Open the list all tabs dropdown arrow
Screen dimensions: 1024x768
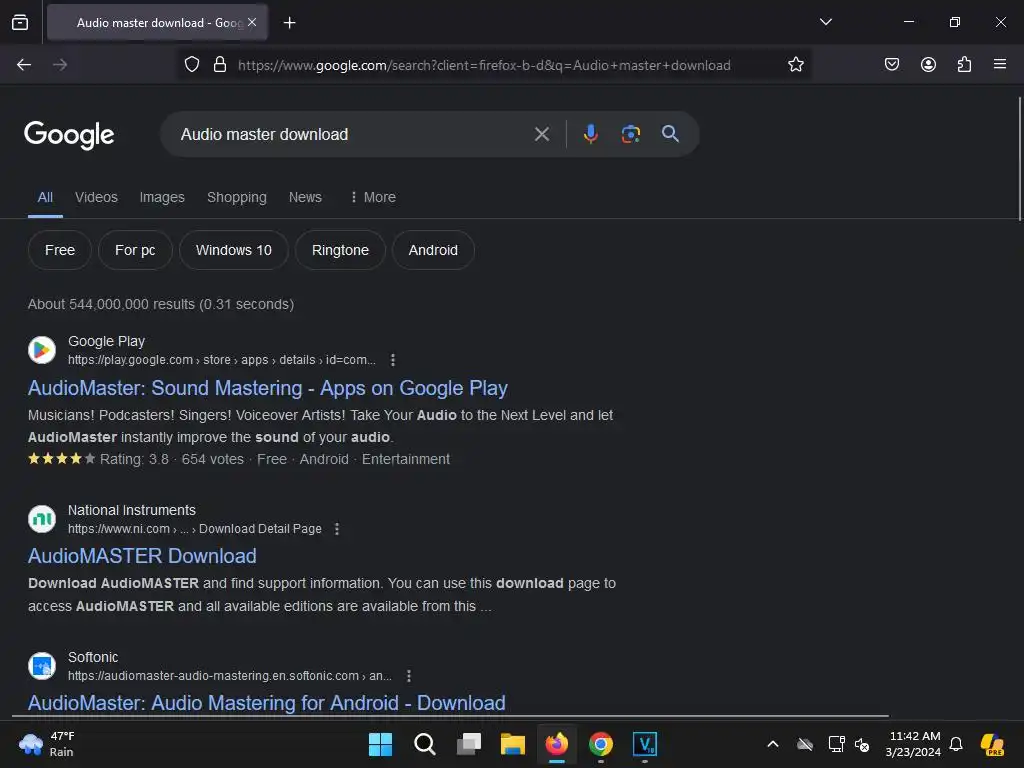pos(825,22)
